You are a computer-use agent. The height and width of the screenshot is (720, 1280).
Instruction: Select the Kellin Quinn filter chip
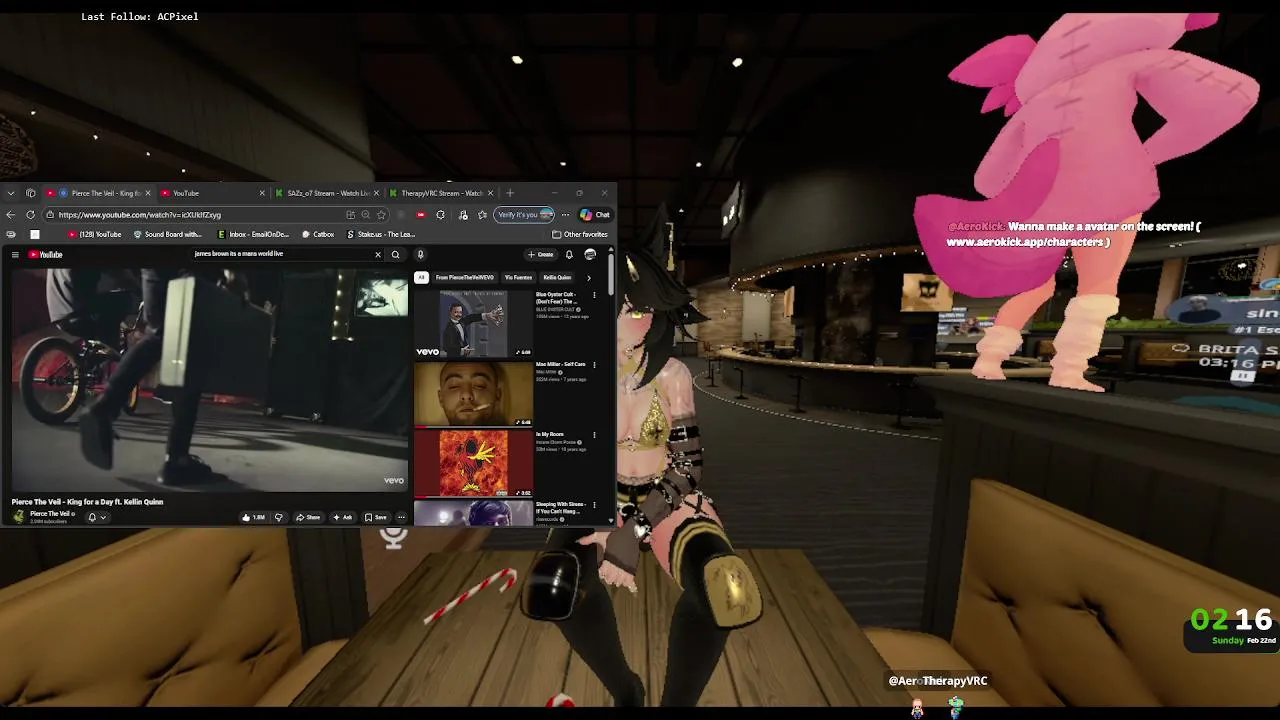(557, 277)
